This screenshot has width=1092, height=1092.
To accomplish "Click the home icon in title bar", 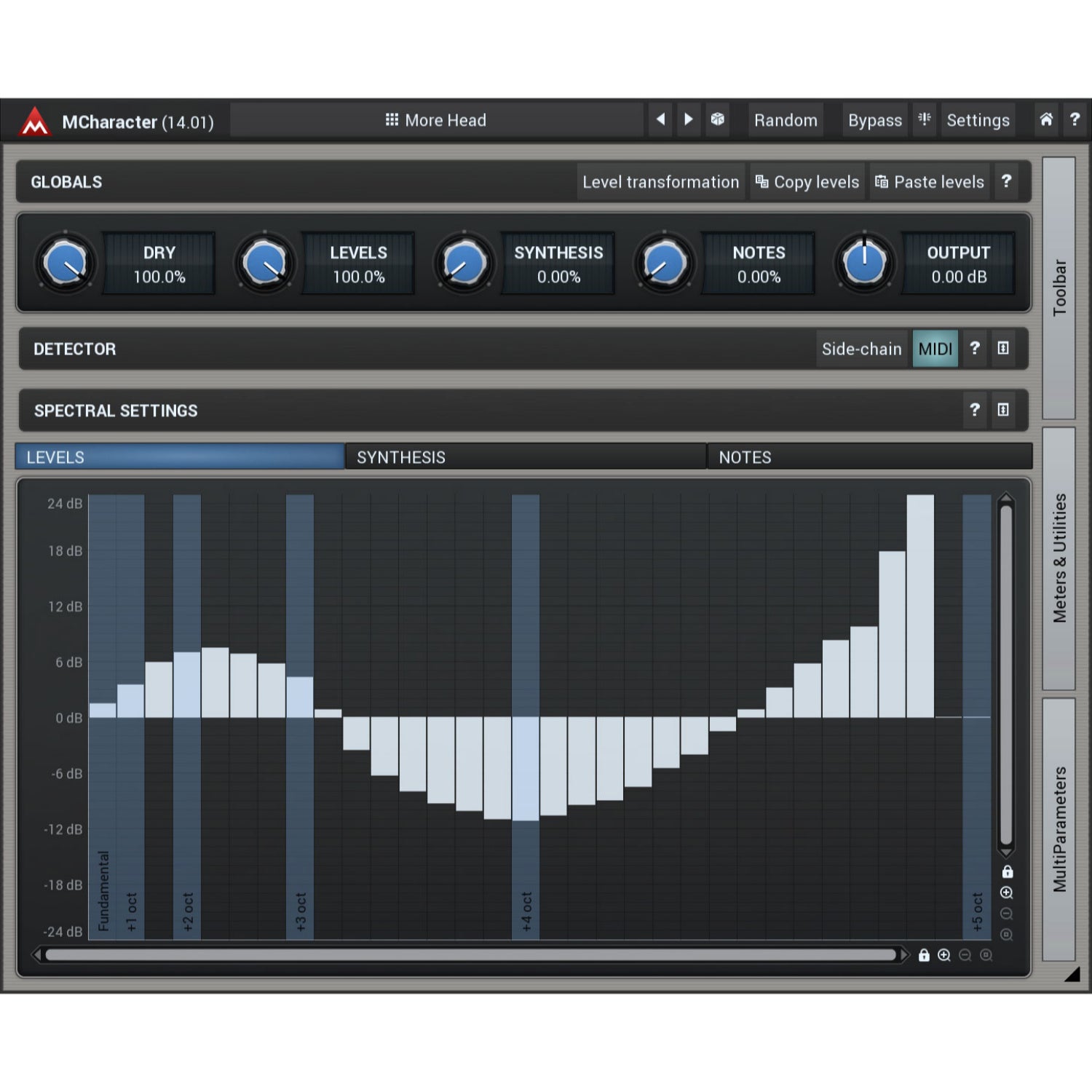I will point(1046,119).
